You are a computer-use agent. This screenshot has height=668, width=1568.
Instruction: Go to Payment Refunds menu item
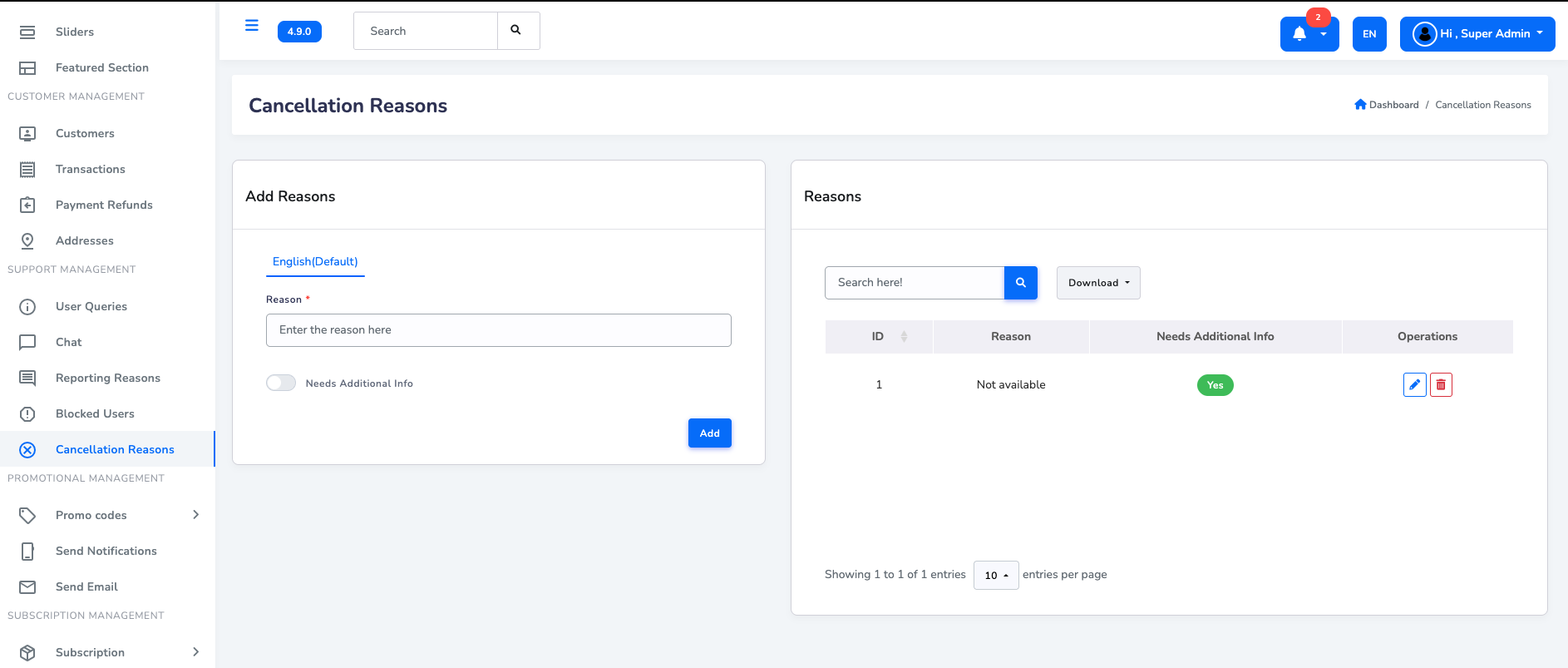pos(104,205)
